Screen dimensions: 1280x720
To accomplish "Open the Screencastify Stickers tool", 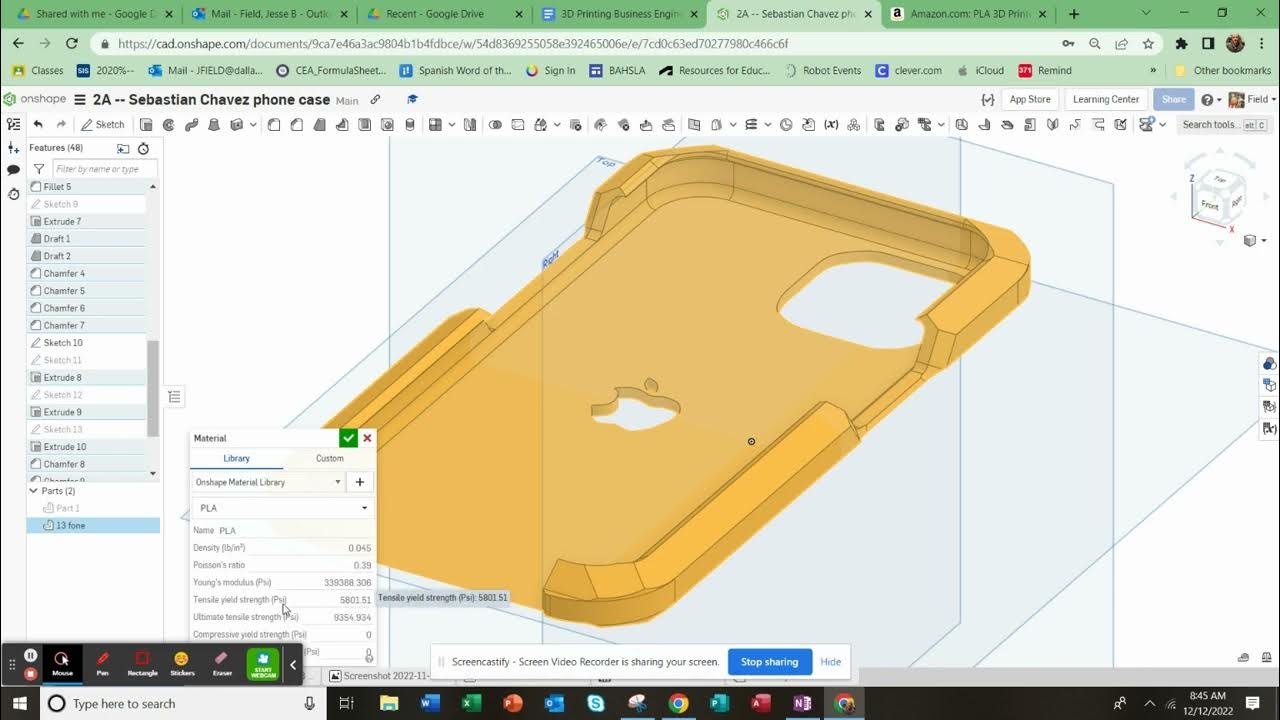I will coord(182,664).
